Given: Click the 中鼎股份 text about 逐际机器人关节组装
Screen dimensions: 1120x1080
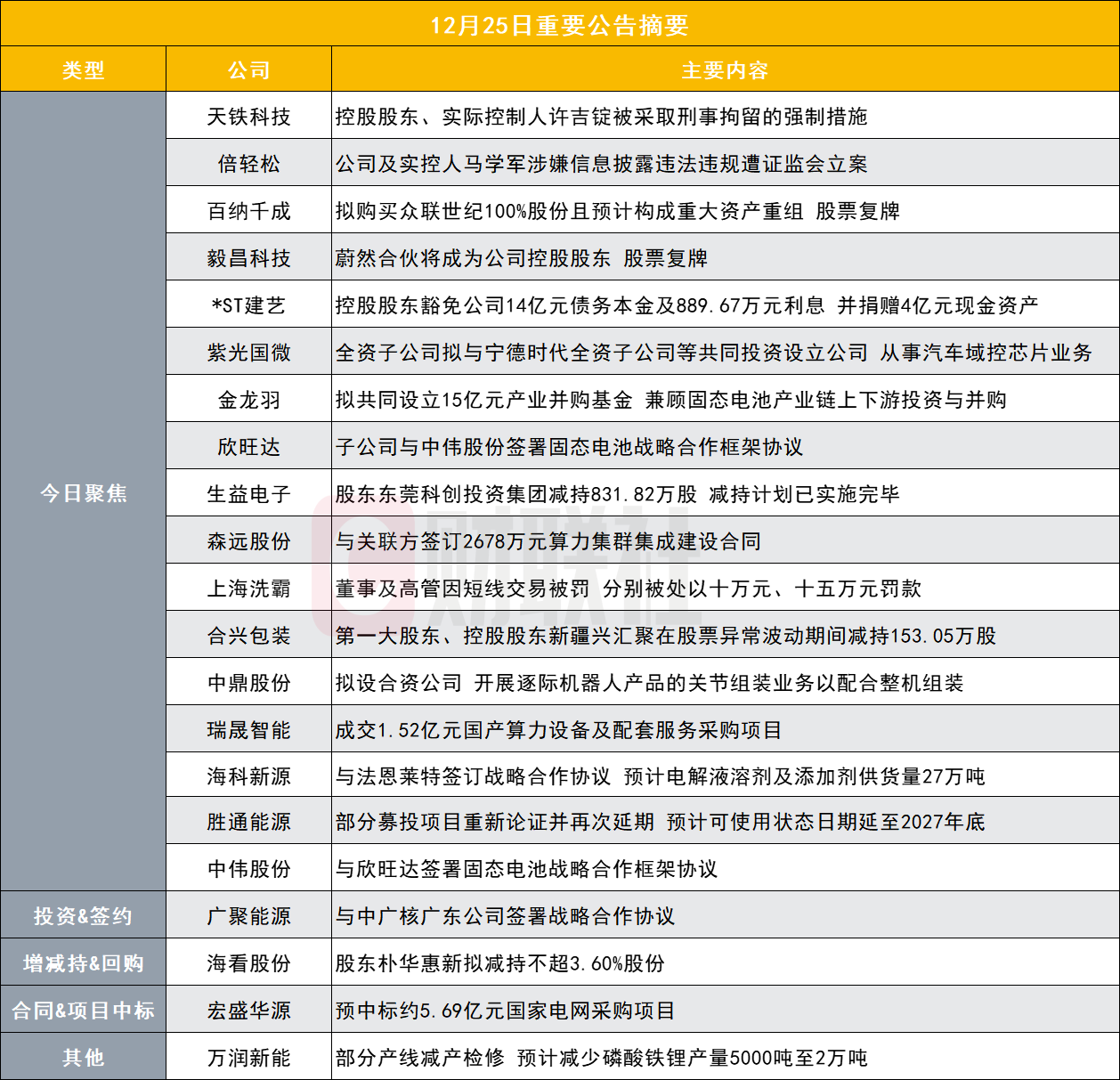Looking at the screenshot, I should pyautogui.click(x=649, y=683).
